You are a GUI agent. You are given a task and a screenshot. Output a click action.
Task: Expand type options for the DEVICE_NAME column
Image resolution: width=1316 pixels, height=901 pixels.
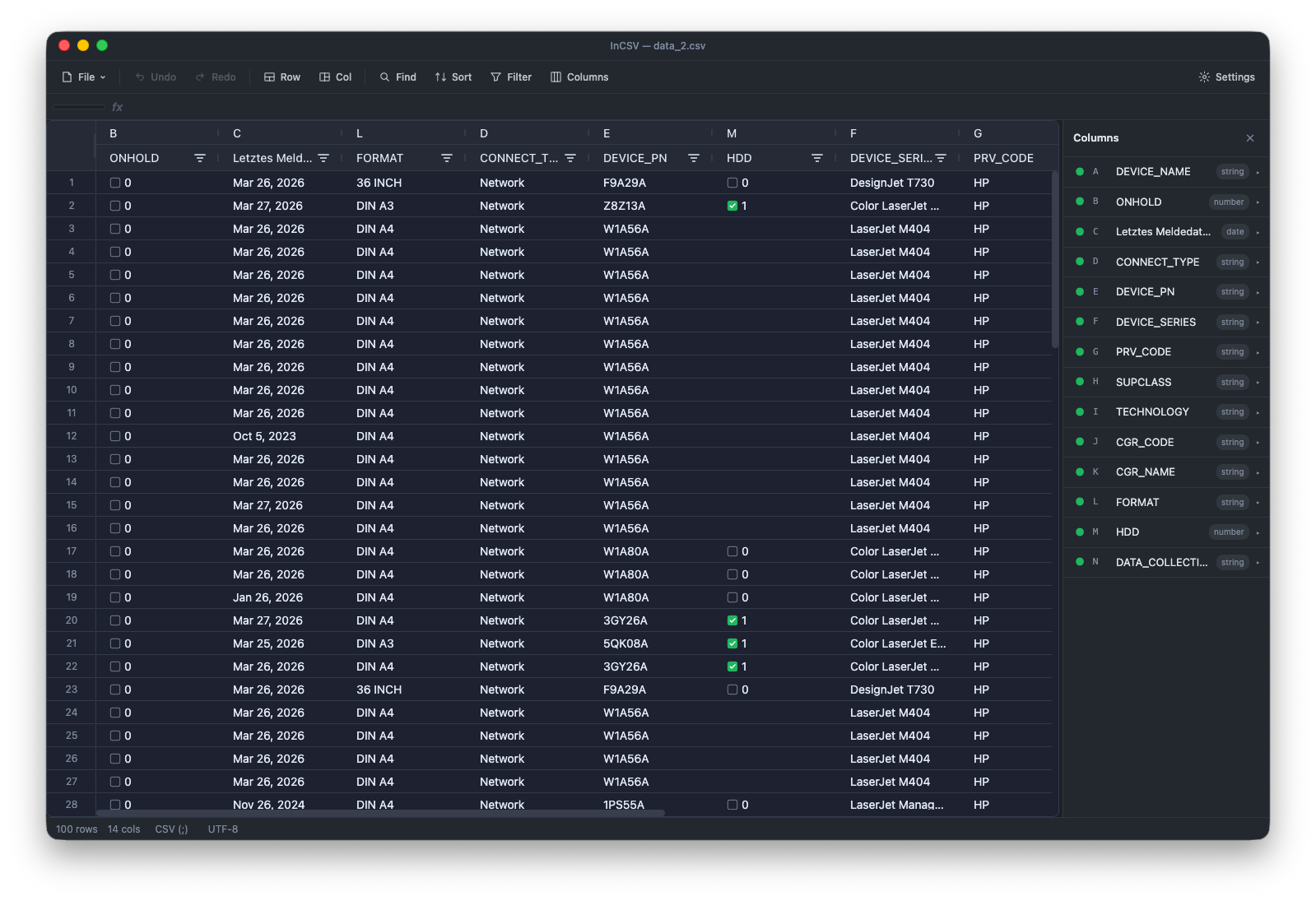(1258, 172)
